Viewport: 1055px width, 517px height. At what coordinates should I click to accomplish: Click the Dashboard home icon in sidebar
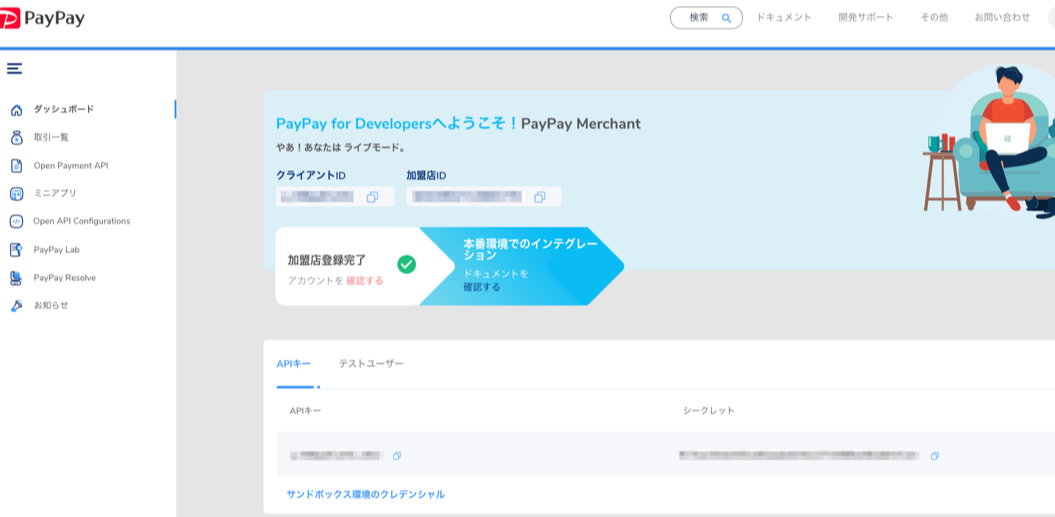(17, 110)
